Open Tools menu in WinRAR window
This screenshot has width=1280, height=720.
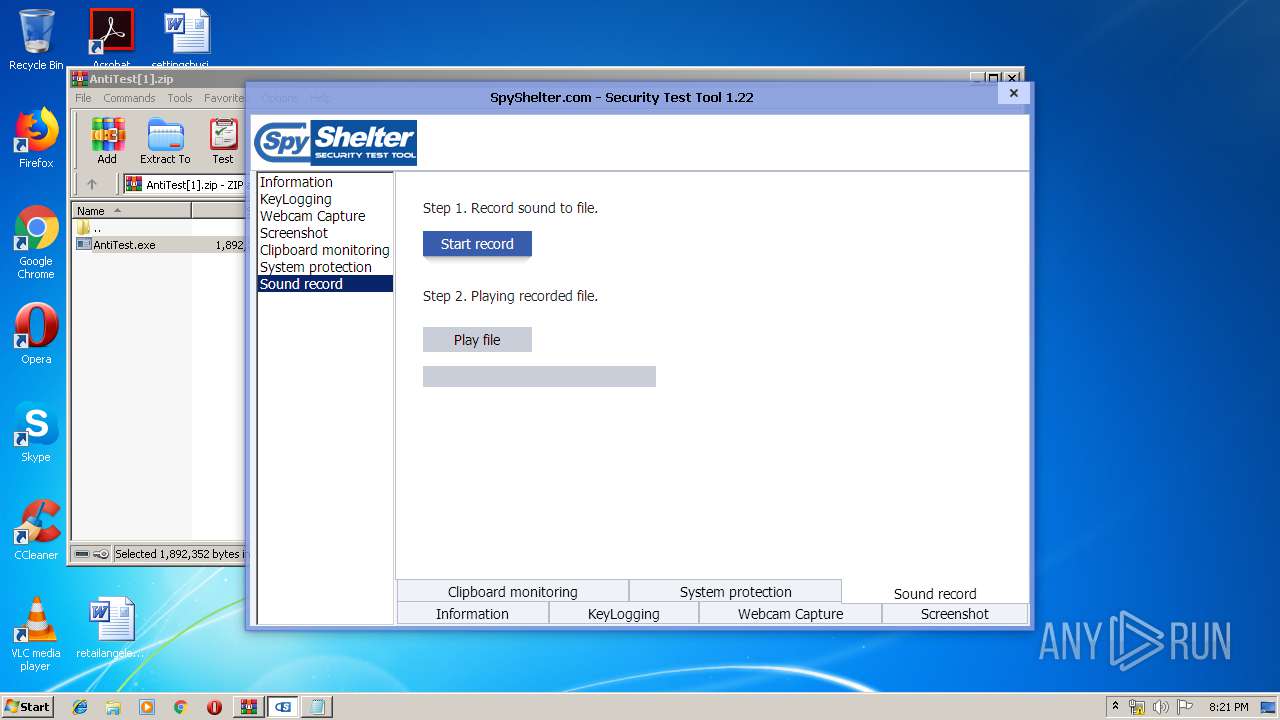(180, 98)
